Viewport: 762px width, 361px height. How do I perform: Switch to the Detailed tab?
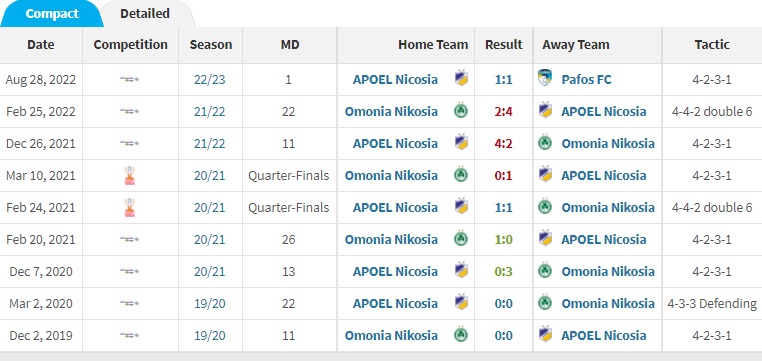click(145, 14)
